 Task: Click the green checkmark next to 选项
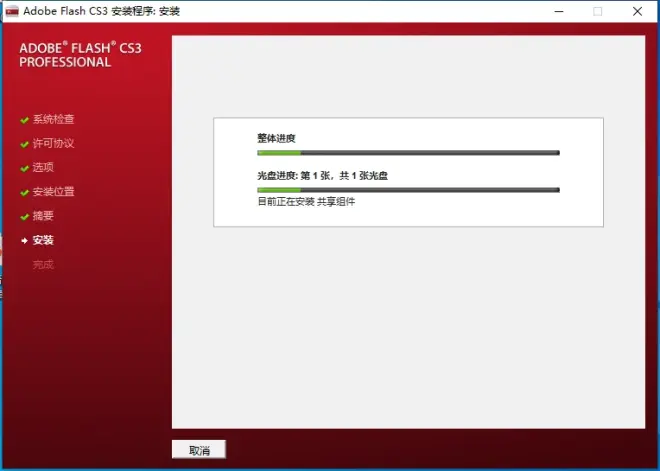(x=24, y=168)
